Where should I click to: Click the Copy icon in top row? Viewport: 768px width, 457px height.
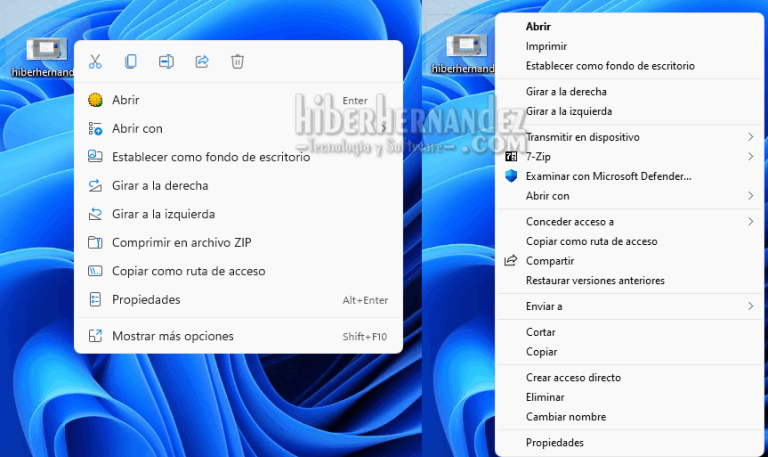click(x=130, y=62)
